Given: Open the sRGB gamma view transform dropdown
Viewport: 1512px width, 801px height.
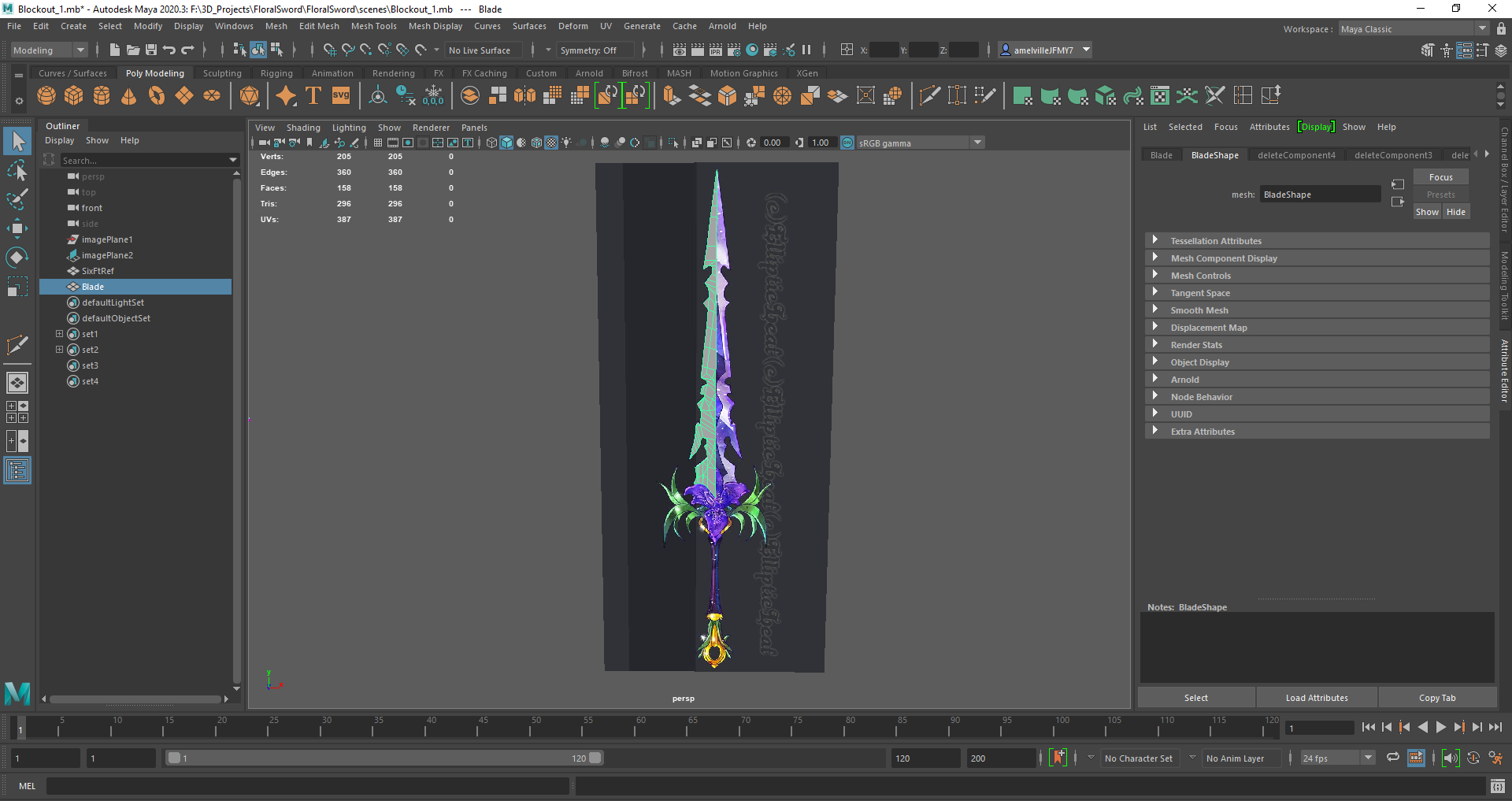Looking at the screenshot, I should [x=921, y=143].
